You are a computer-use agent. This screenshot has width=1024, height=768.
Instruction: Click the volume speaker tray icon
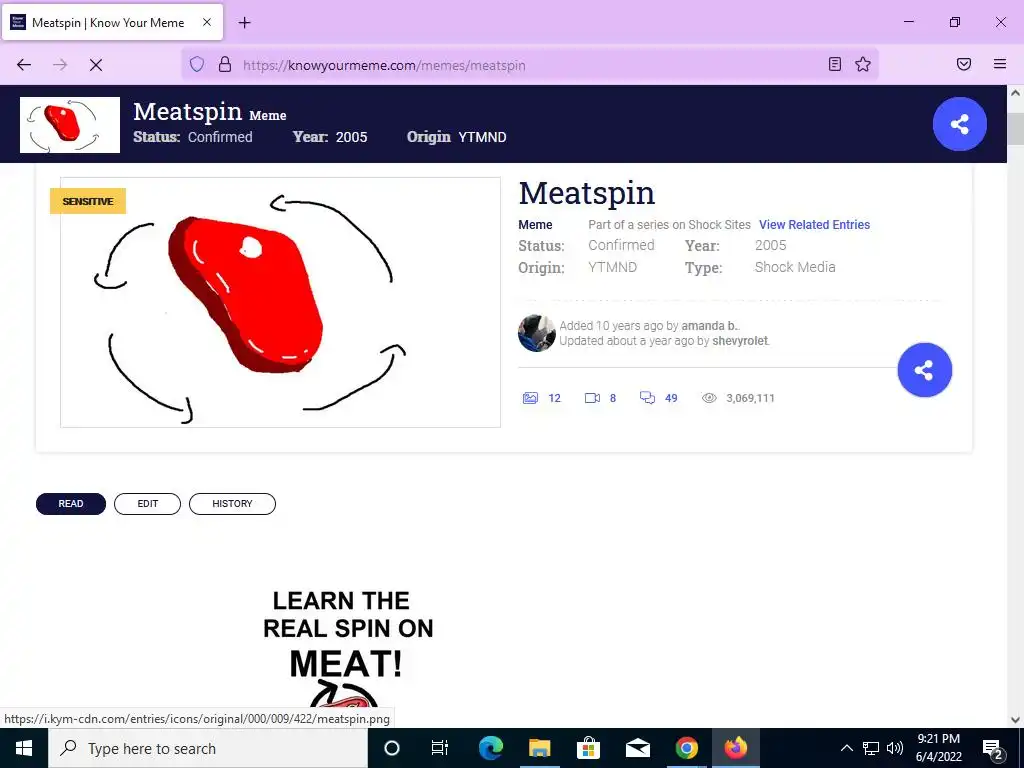coord(895,748)
